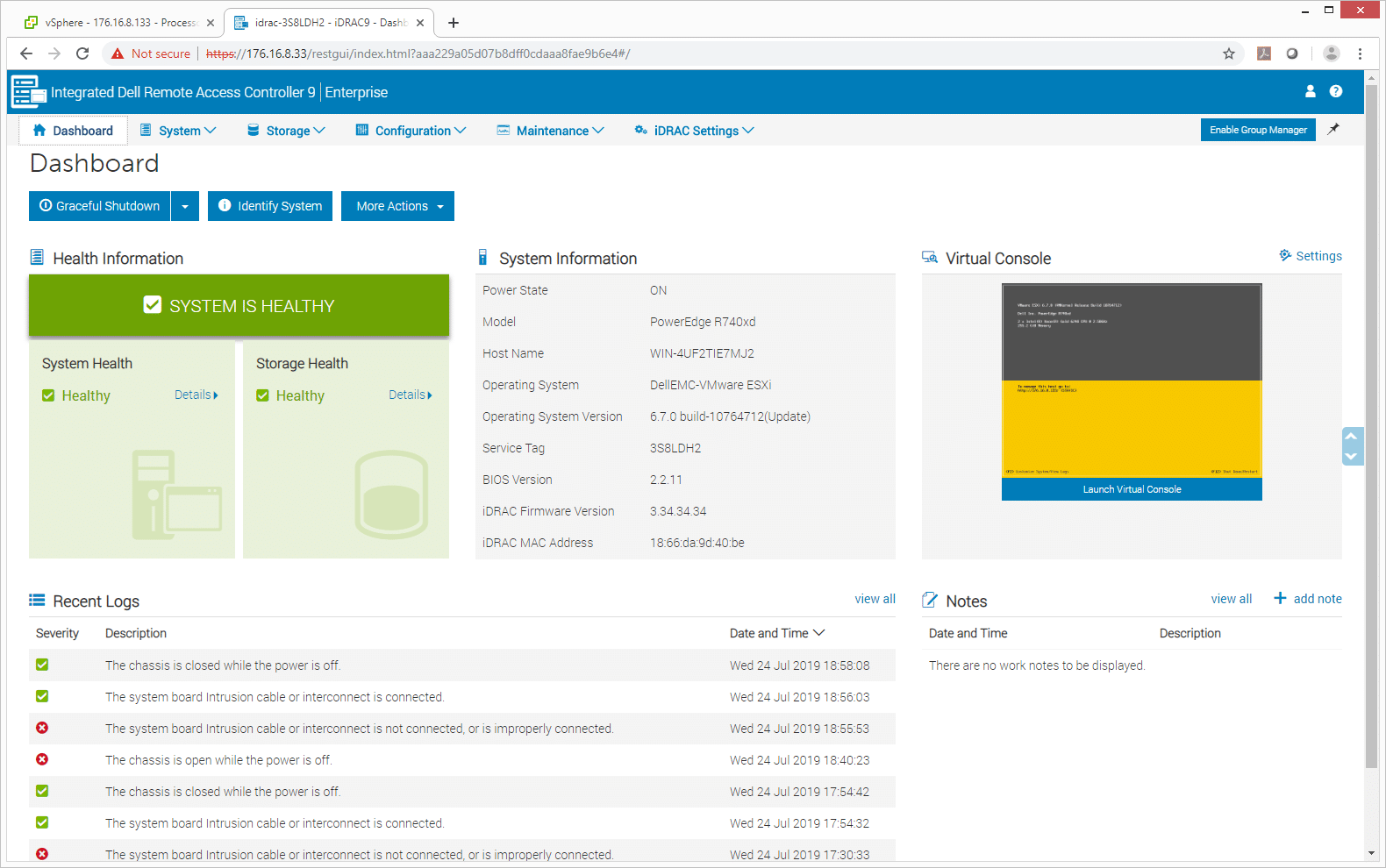Open the user profile icon in header
Viewport: 1386px width, 868px height.
[x=1311, y=91]
